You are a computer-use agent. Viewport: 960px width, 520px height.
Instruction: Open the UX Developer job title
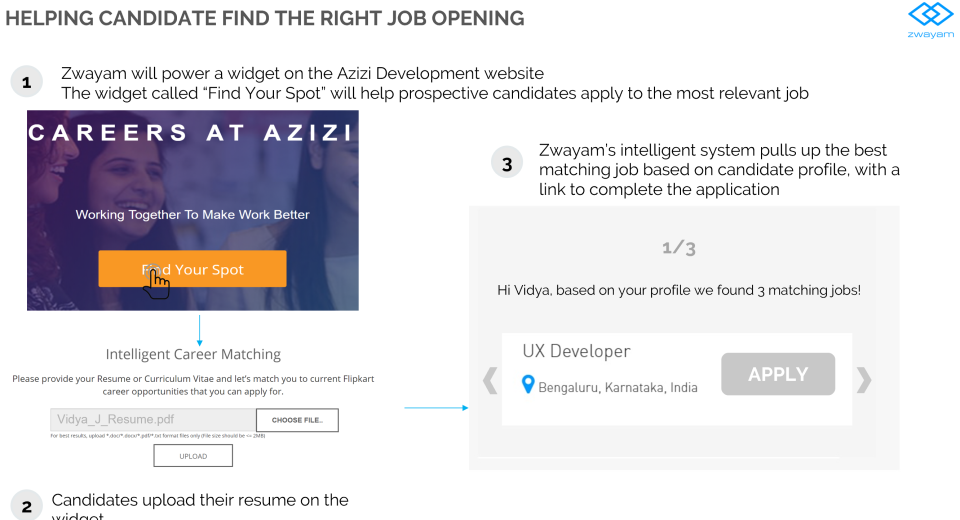click(576, 352)
